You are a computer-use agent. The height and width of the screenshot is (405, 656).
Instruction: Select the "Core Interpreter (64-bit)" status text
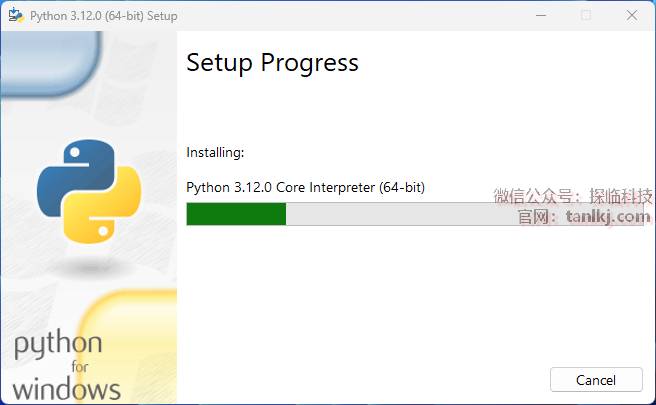[x=341, y=187]
